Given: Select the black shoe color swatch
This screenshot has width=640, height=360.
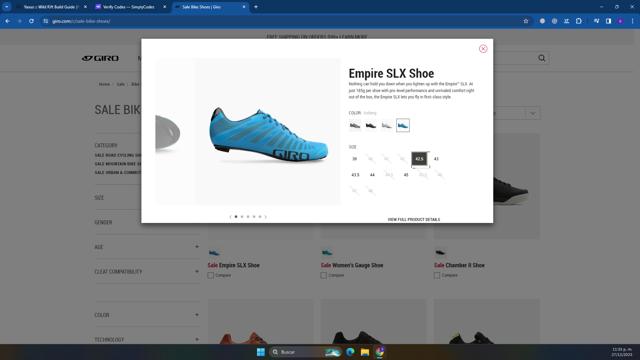Looking at the screenshot, I should (x=371, y=125).
